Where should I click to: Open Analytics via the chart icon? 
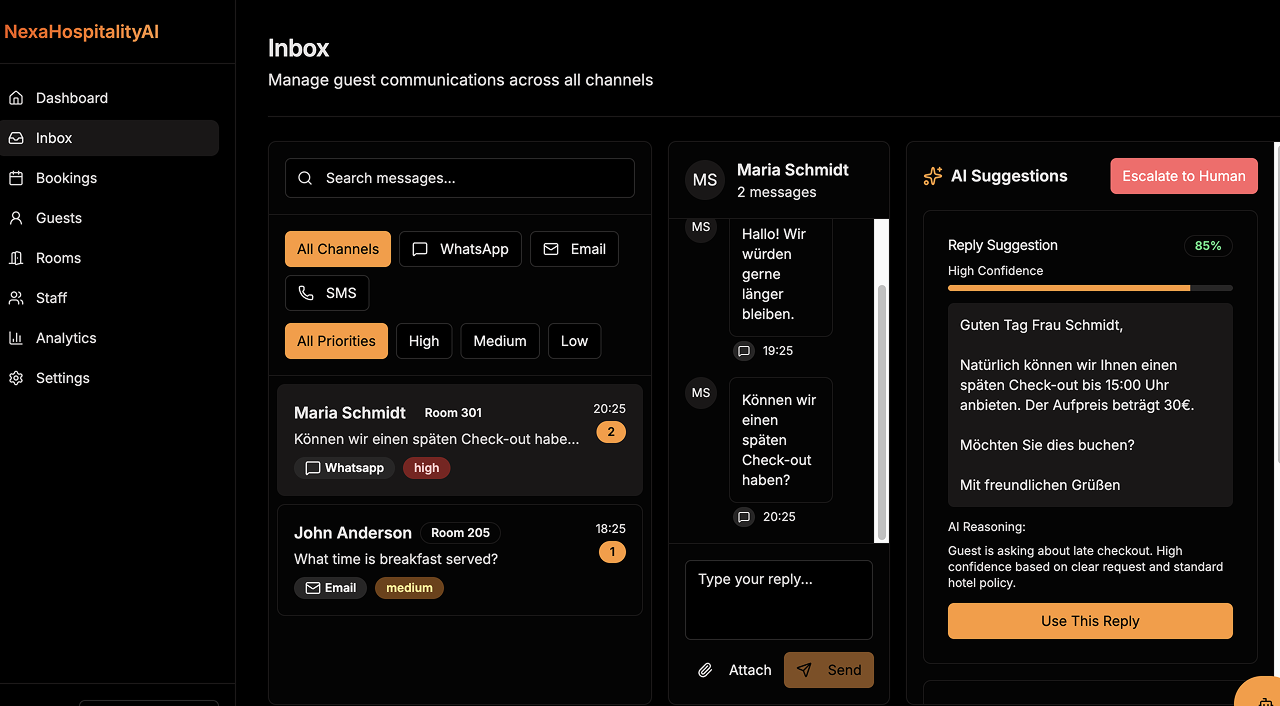(x=15, y=337)
